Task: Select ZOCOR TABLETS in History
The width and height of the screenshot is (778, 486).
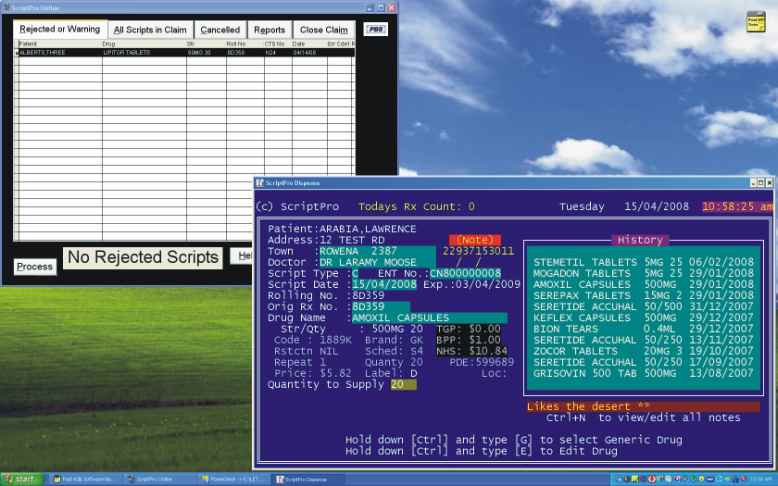Action: click(644, 351)
